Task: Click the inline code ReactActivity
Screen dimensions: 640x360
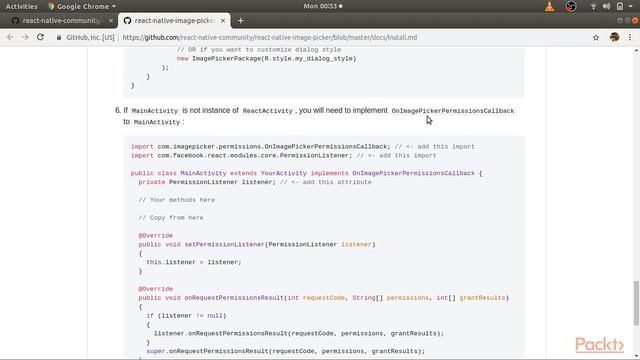Action: click(x=268, y=111)
